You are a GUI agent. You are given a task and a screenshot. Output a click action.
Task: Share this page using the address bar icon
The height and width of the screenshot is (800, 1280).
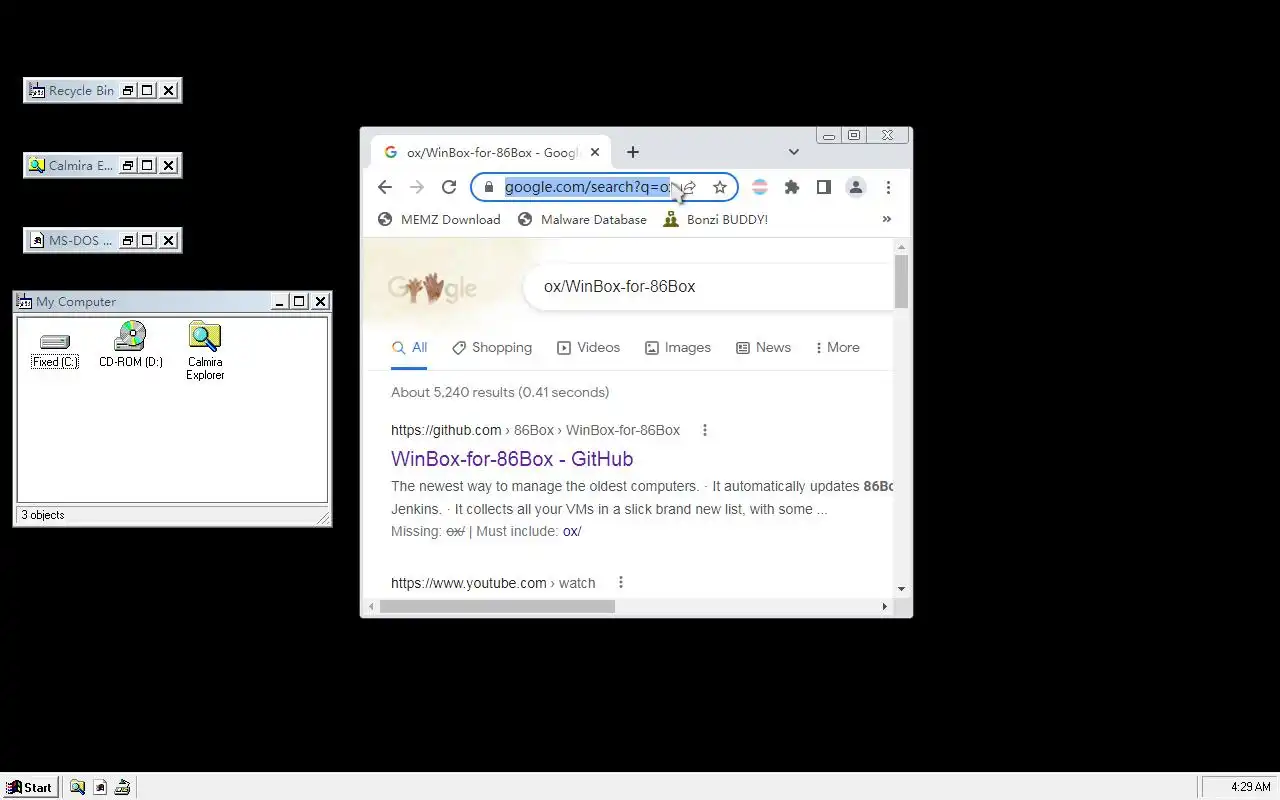pos(689,187)
